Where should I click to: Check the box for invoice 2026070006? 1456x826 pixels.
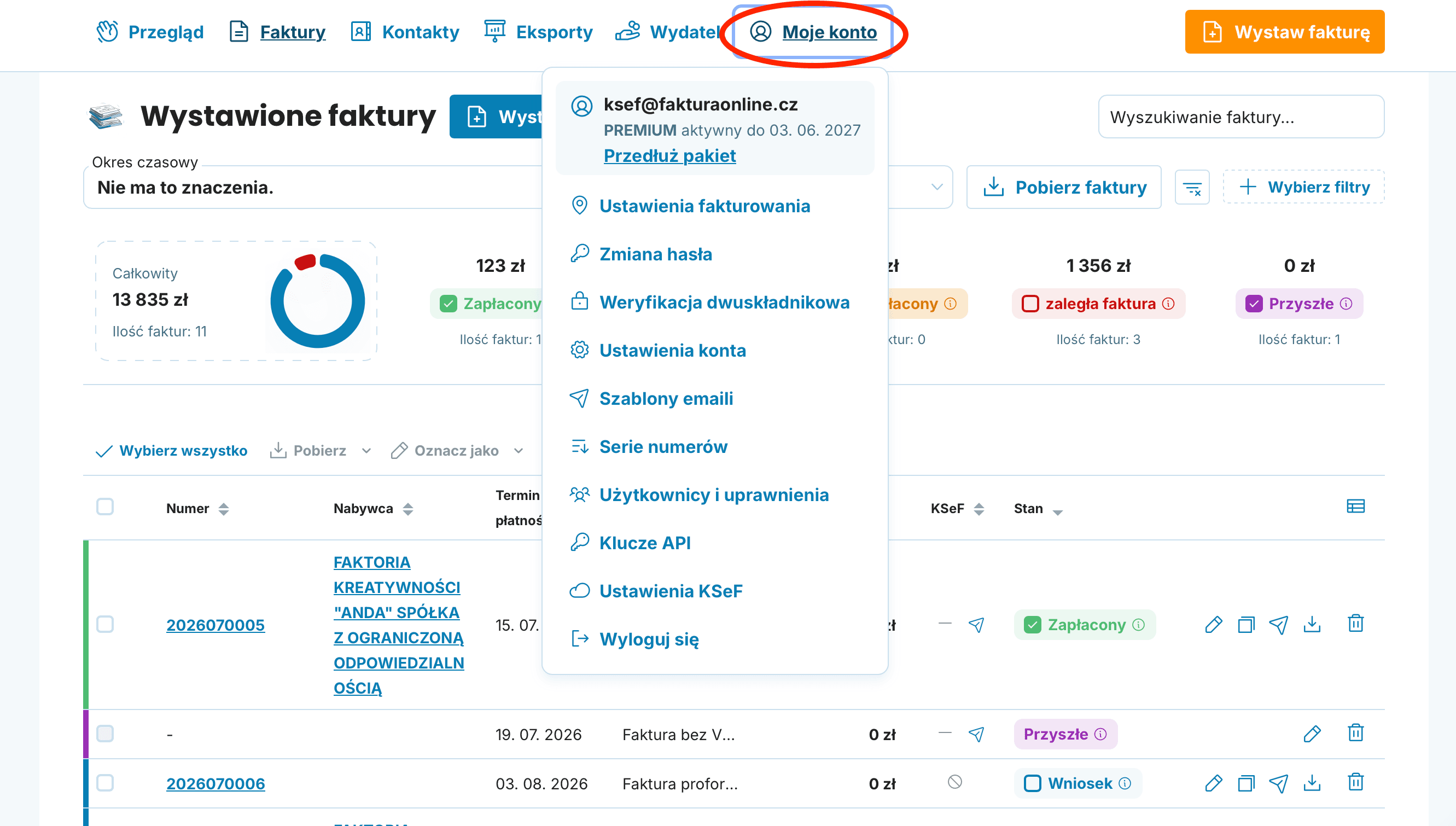105,783
